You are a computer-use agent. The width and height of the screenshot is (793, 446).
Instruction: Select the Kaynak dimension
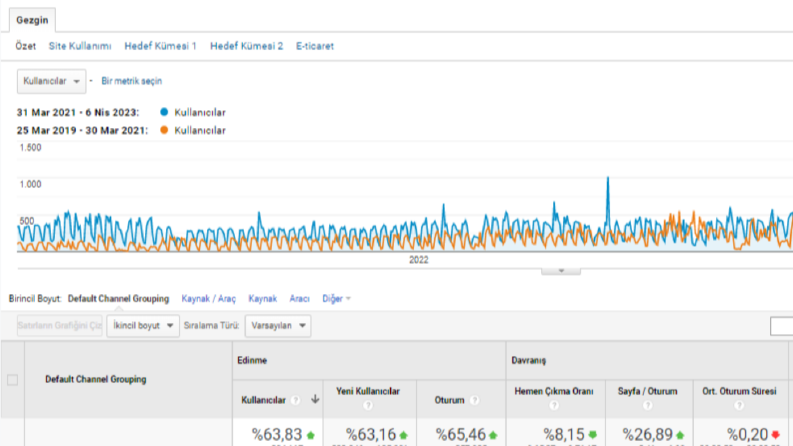click(262, 299)
